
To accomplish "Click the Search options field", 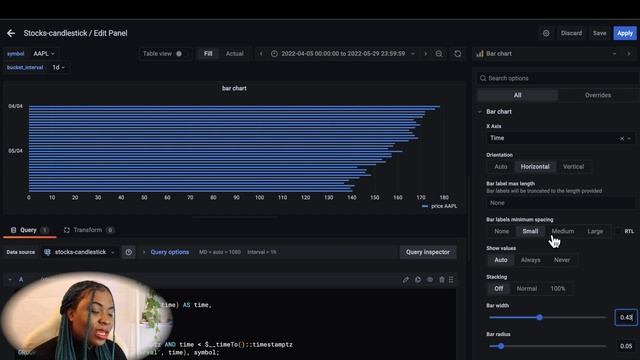I will (557, 78).
